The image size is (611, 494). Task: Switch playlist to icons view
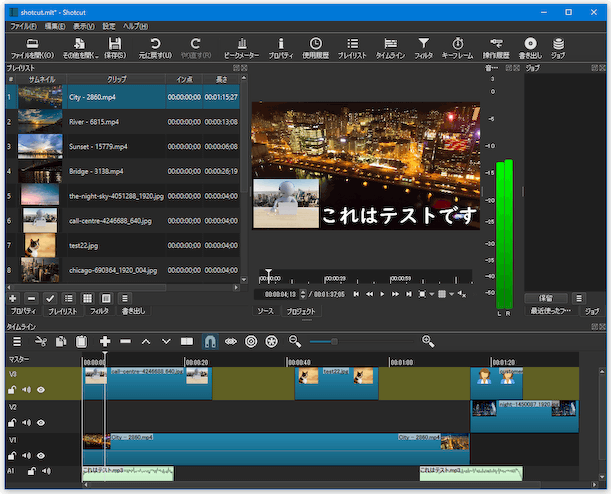pos(106,299)
